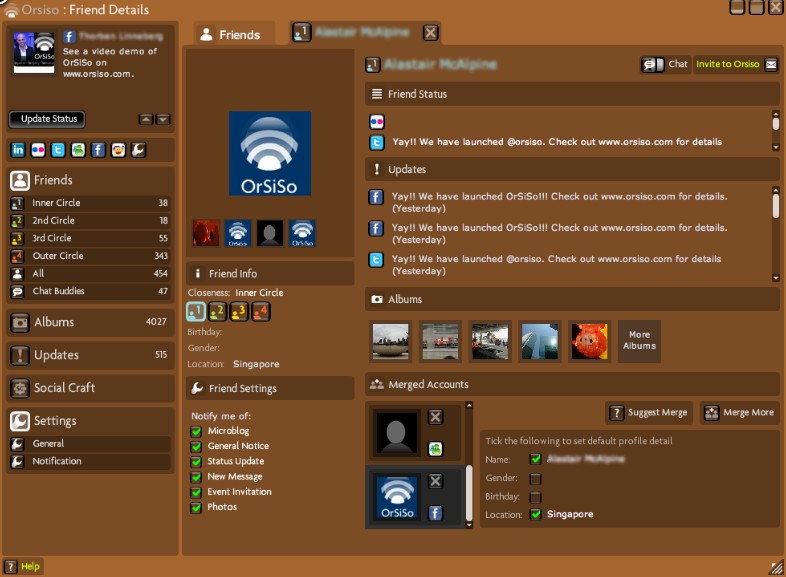Uncheck the default Location Singapore checkbox

pos(535,514)
